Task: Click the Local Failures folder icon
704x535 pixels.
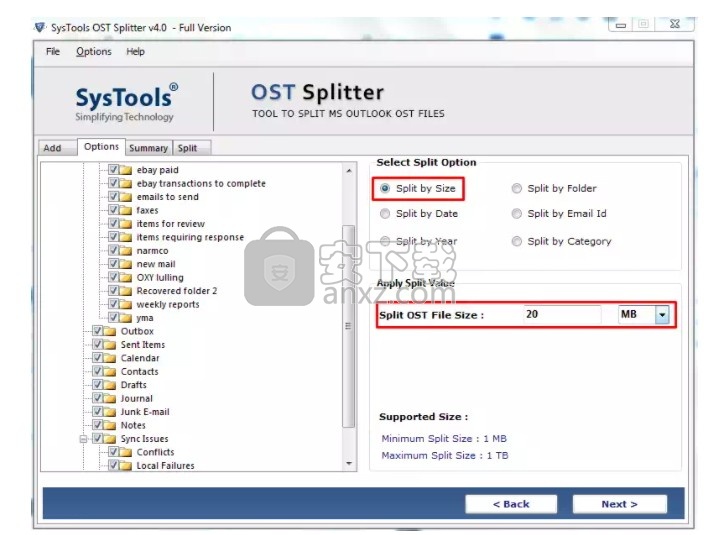Action: click(126, 466)
